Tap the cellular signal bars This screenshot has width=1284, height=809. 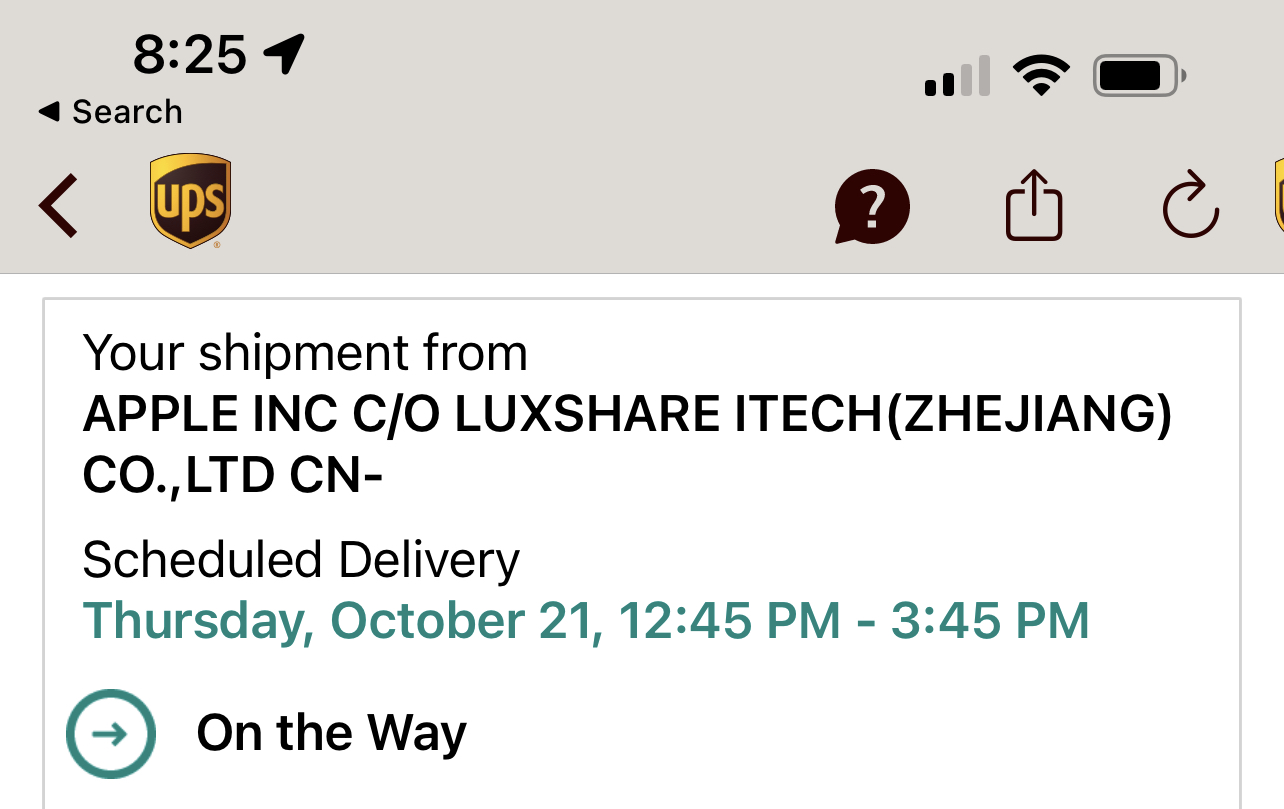[958, 77]
